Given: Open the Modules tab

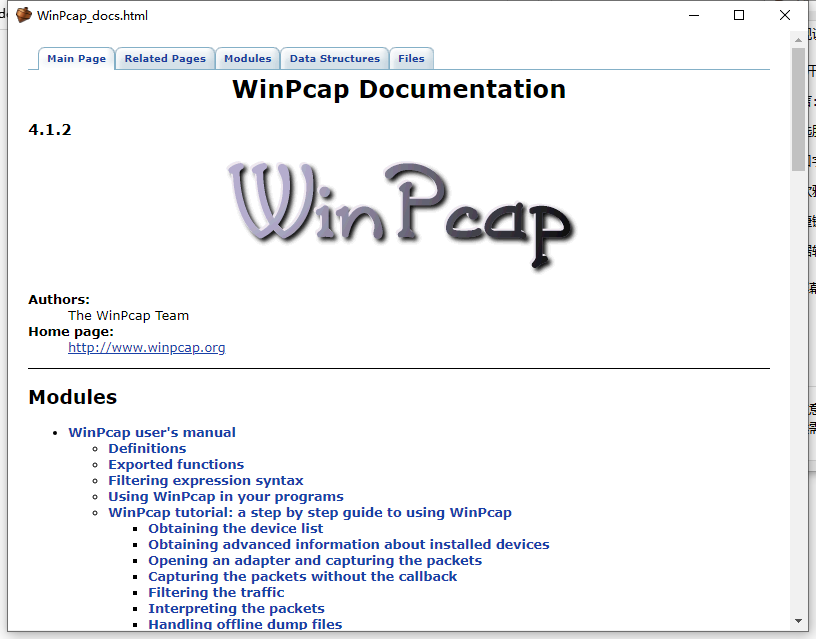Looking at the screenshot, I should 248,59.
